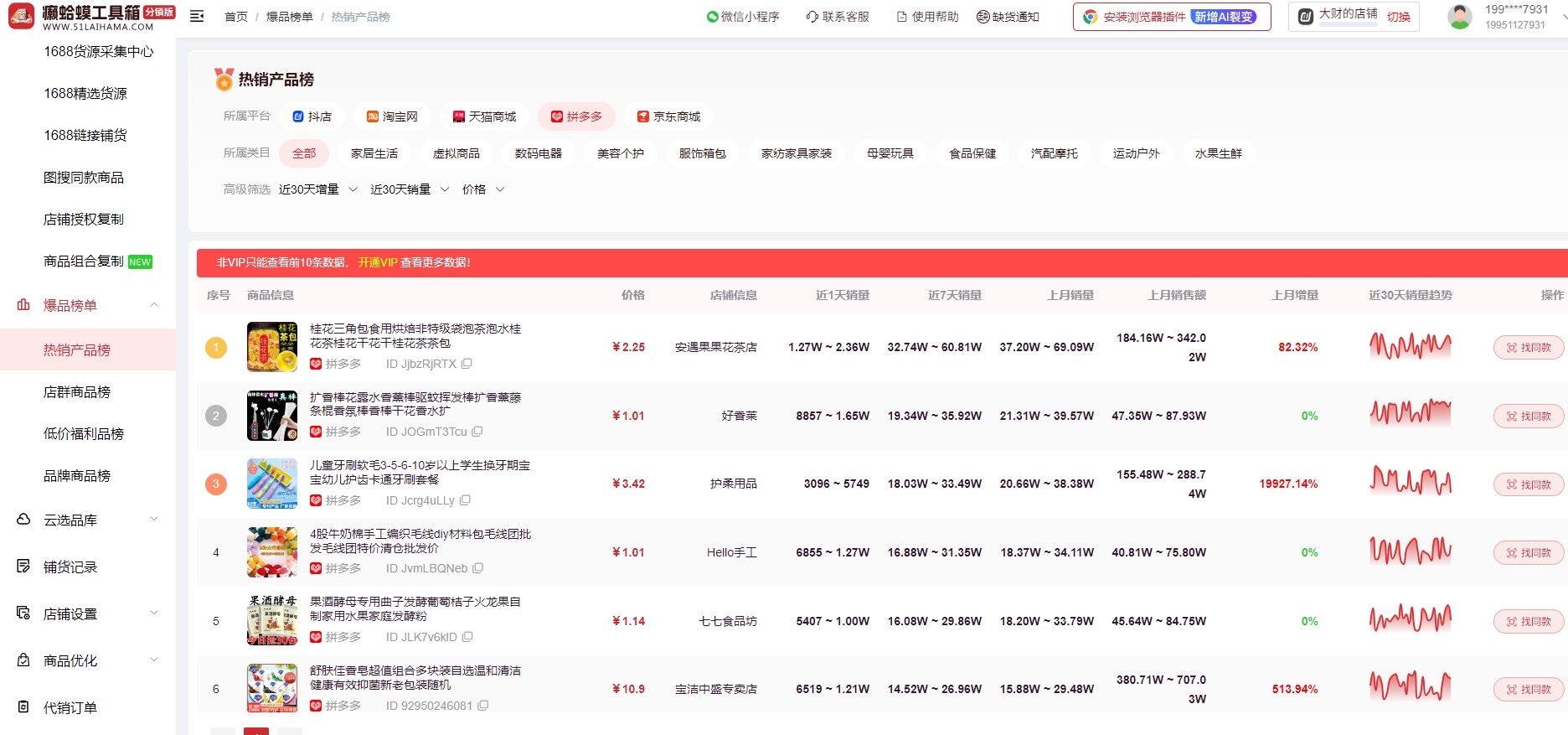Screen dimensions: 1568x735
Task: Select the 天猫商城 platform filter
Action: click(484, 116)
